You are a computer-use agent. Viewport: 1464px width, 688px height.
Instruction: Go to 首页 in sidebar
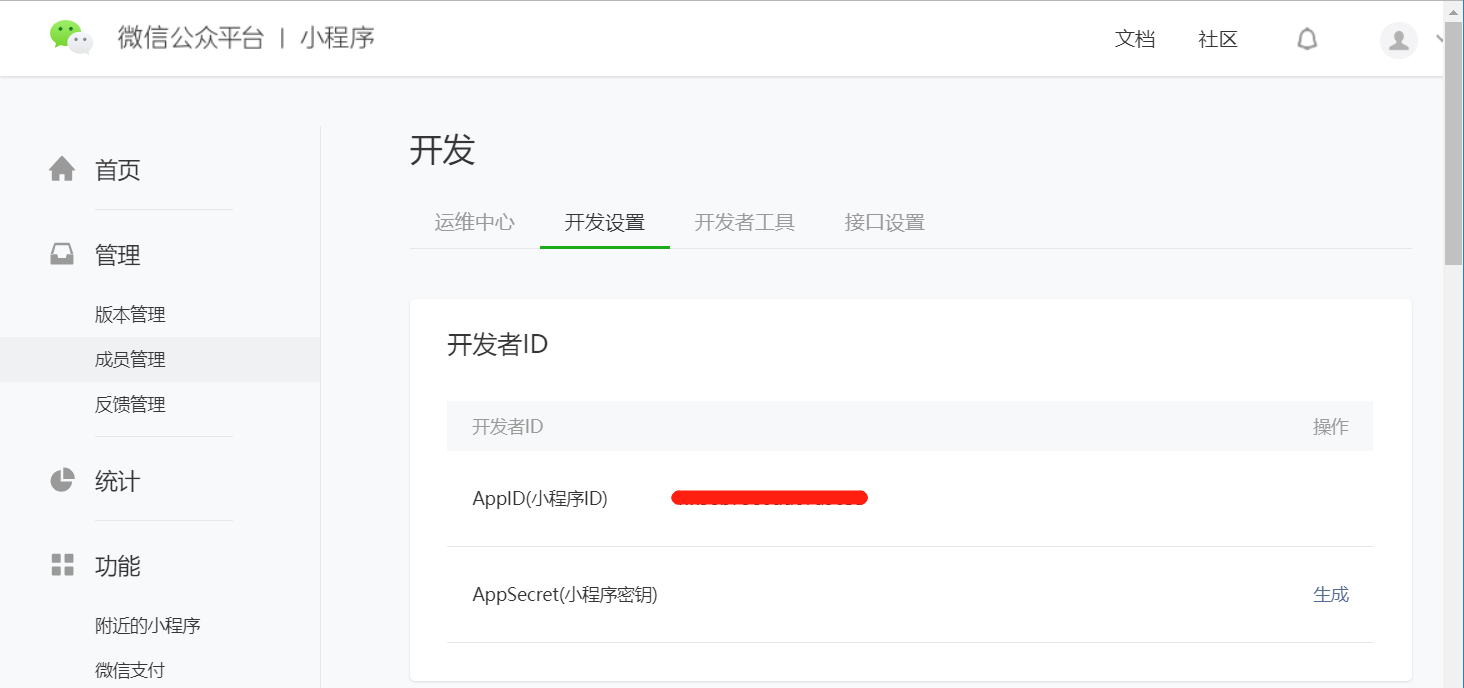coord(117,170)
